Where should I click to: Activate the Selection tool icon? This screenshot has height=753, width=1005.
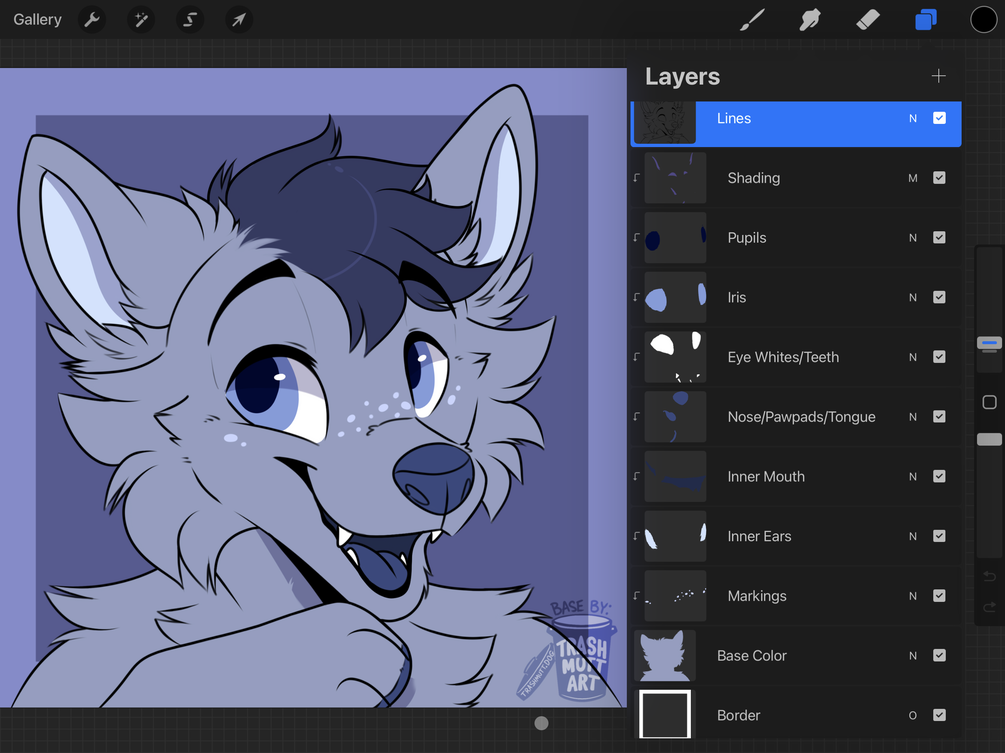pos(190,20)
